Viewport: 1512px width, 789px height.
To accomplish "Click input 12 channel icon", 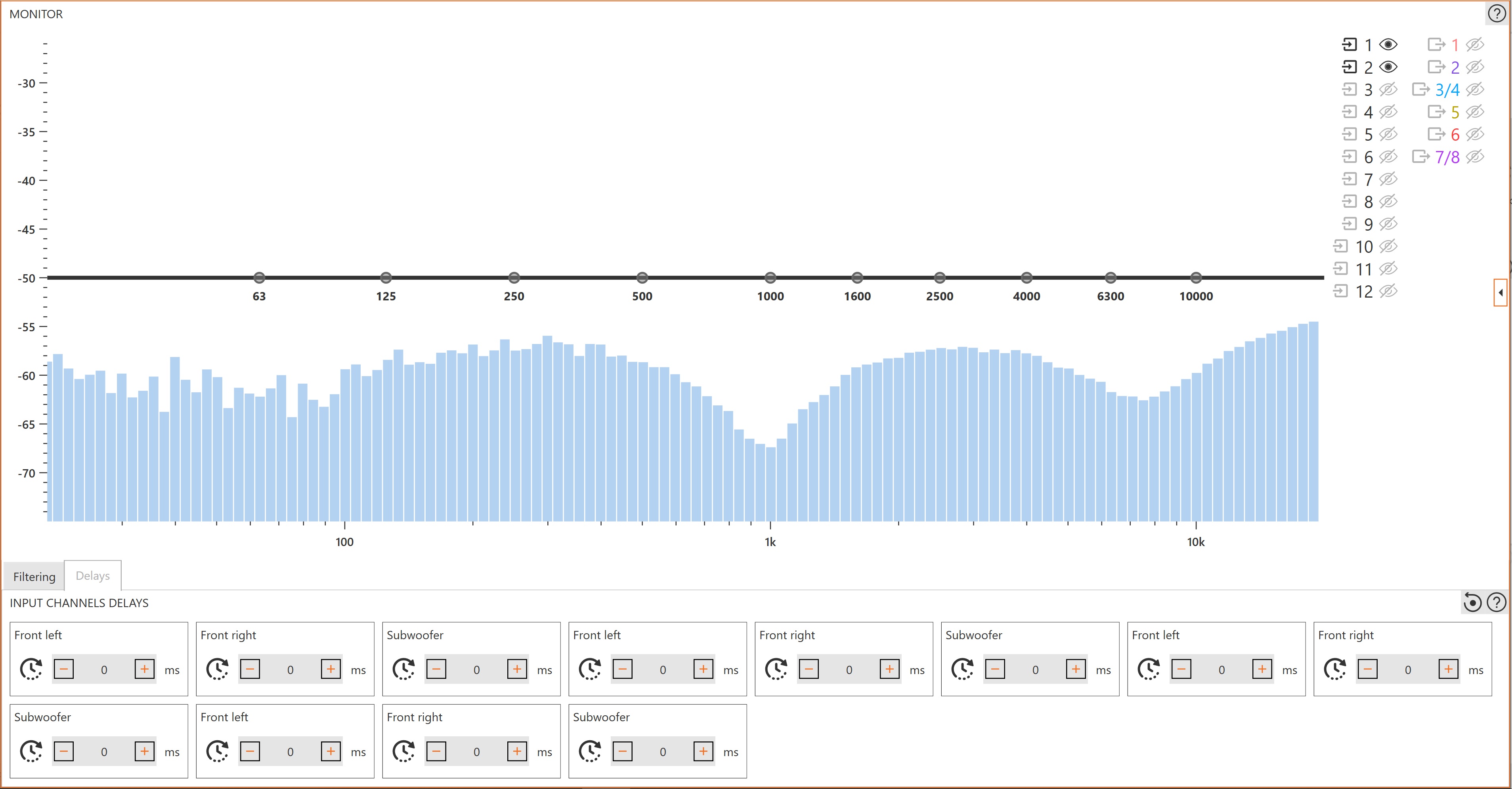I will click(1341, 291).
